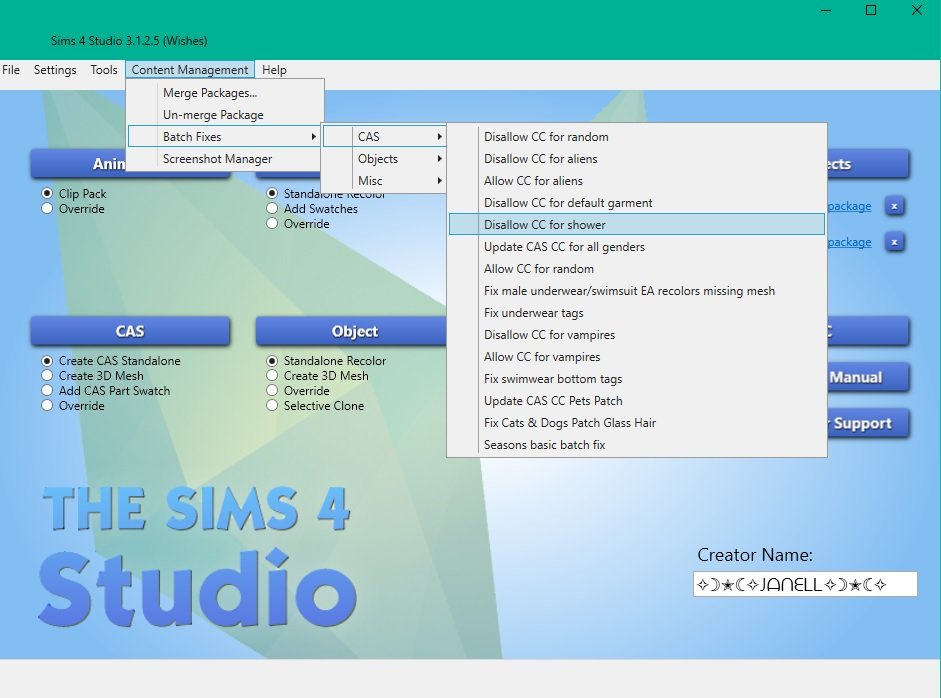Select Clip Pack radio button
Viewport: 941px width, 698px height.
47,193
